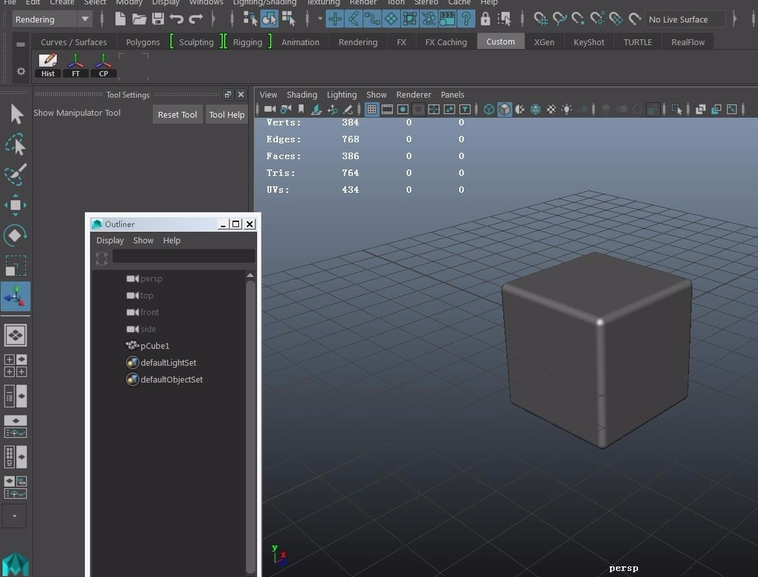The height and width of the screenshot is (577, 758).
Task: Click the FT shelf icon
Action: (76, 65)
